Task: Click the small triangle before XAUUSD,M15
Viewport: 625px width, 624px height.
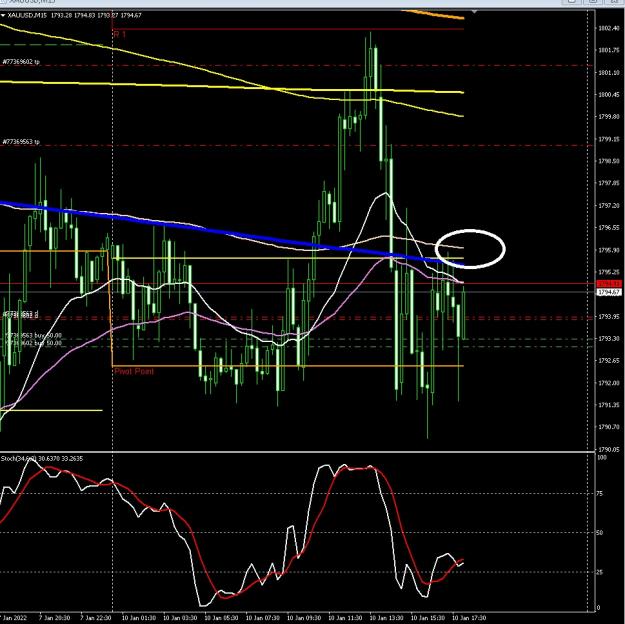Action: (x=3, y=16)
